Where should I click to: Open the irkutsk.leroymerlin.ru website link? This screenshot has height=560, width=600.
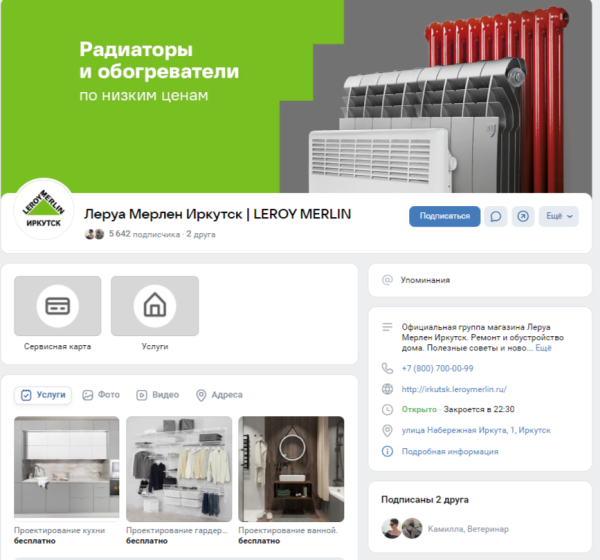tap(454, 389)
